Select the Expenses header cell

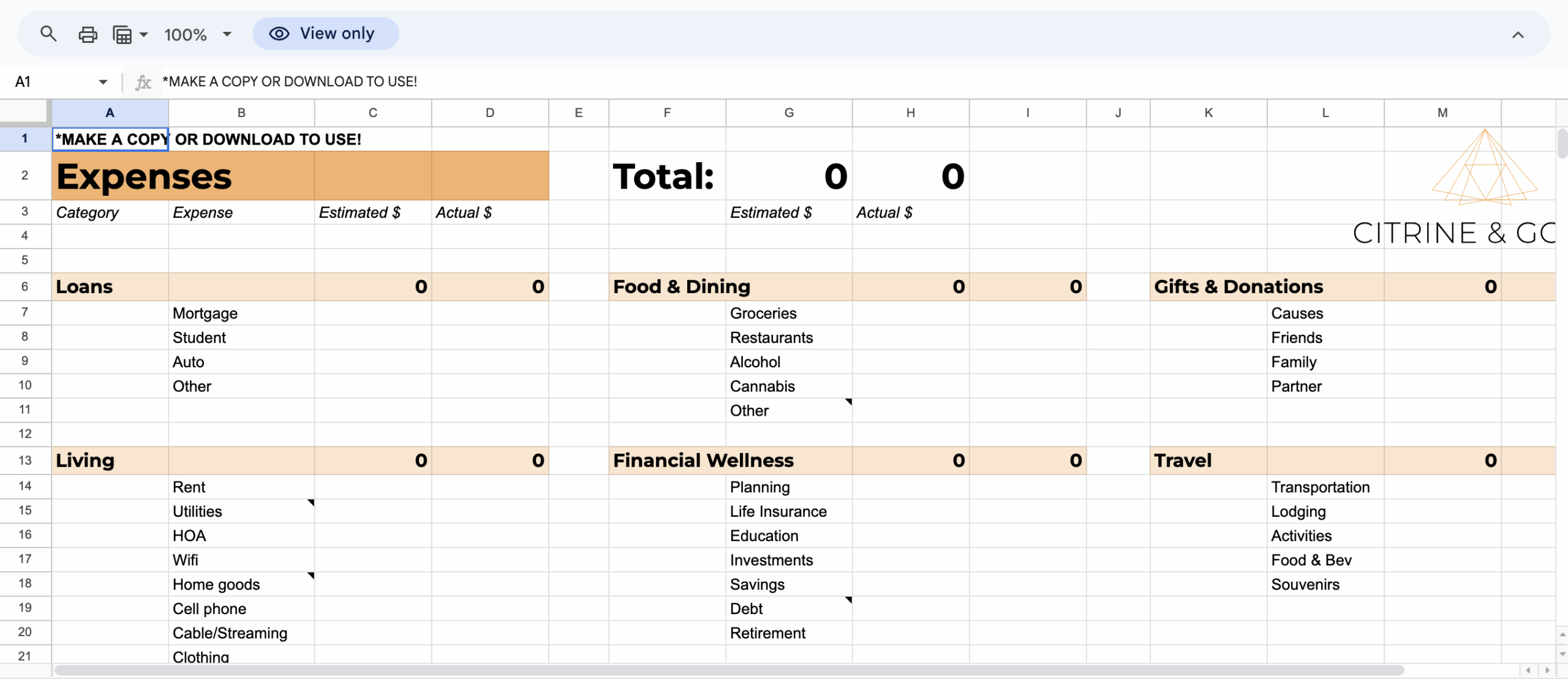click(x=144, y=176)
